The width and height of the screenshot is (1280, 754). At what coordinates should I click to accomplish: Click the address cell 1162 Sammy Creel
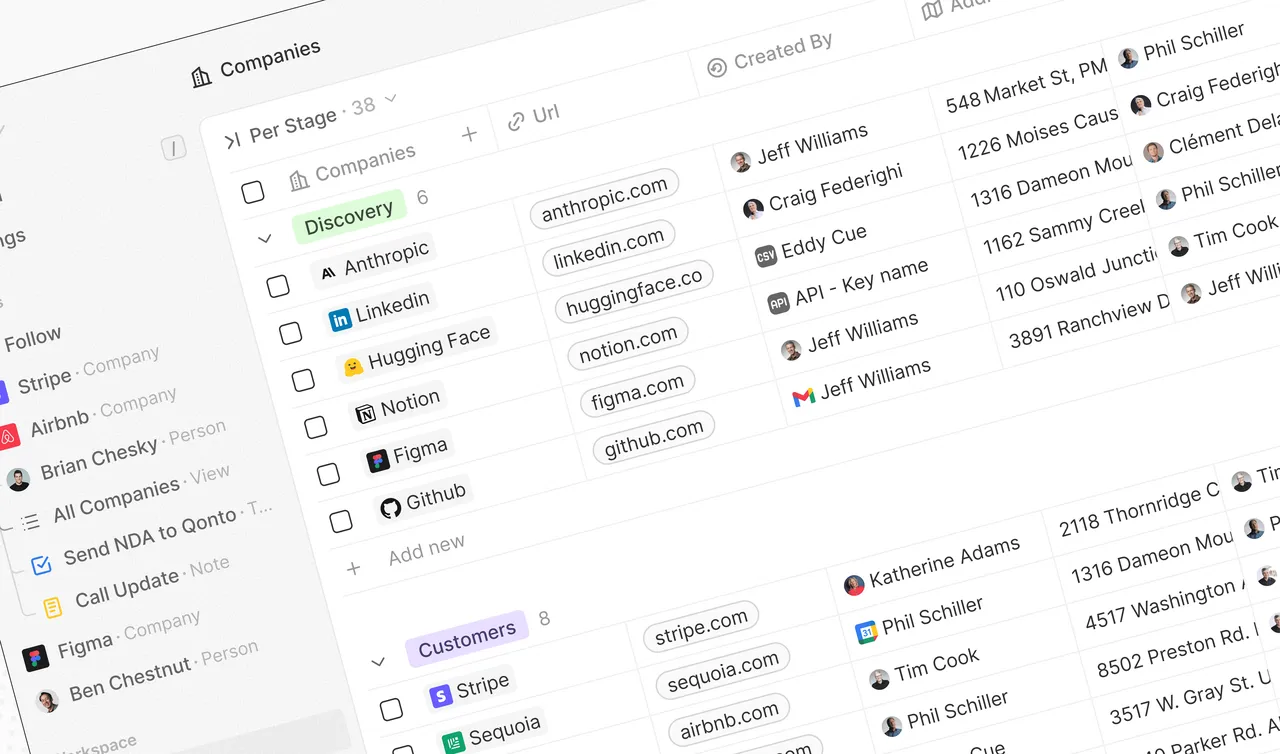tap(1063, 227)
